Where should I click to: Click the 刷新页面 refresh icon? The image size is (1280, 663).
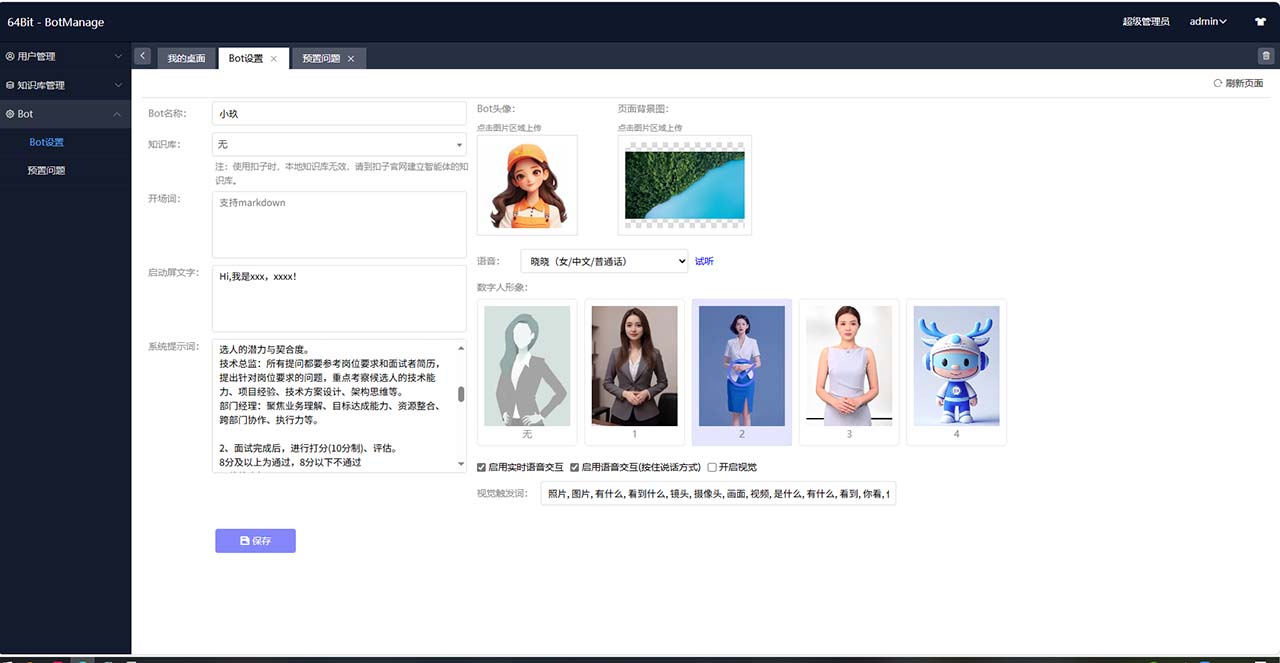tap(1218, 83)
